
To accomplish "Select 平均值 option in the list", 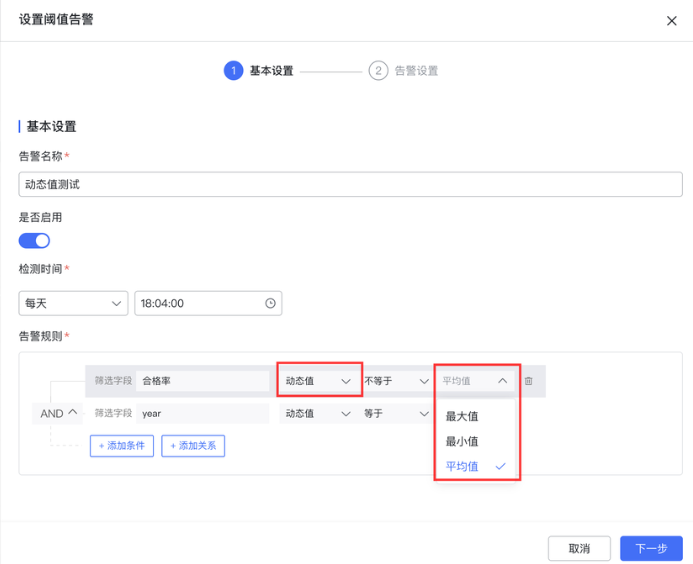I will pos(476,466).
